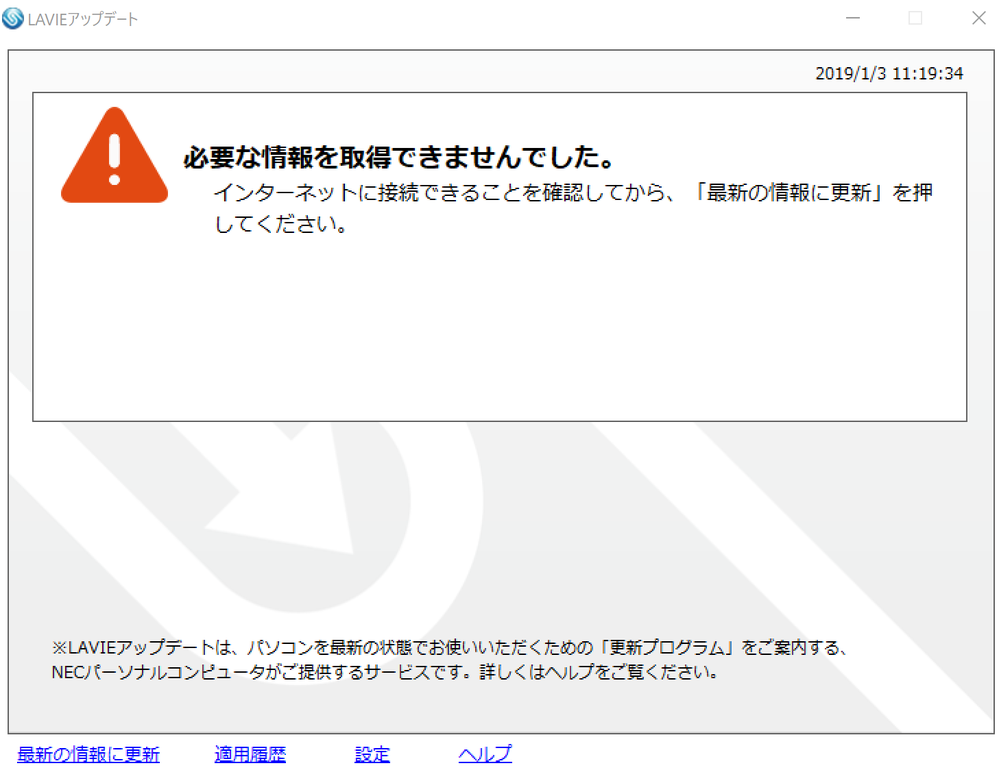Image resolution: width=999 pixels, height=770 pixels.
Task: Click the disabled maximize window button
Action: (916, 18)
